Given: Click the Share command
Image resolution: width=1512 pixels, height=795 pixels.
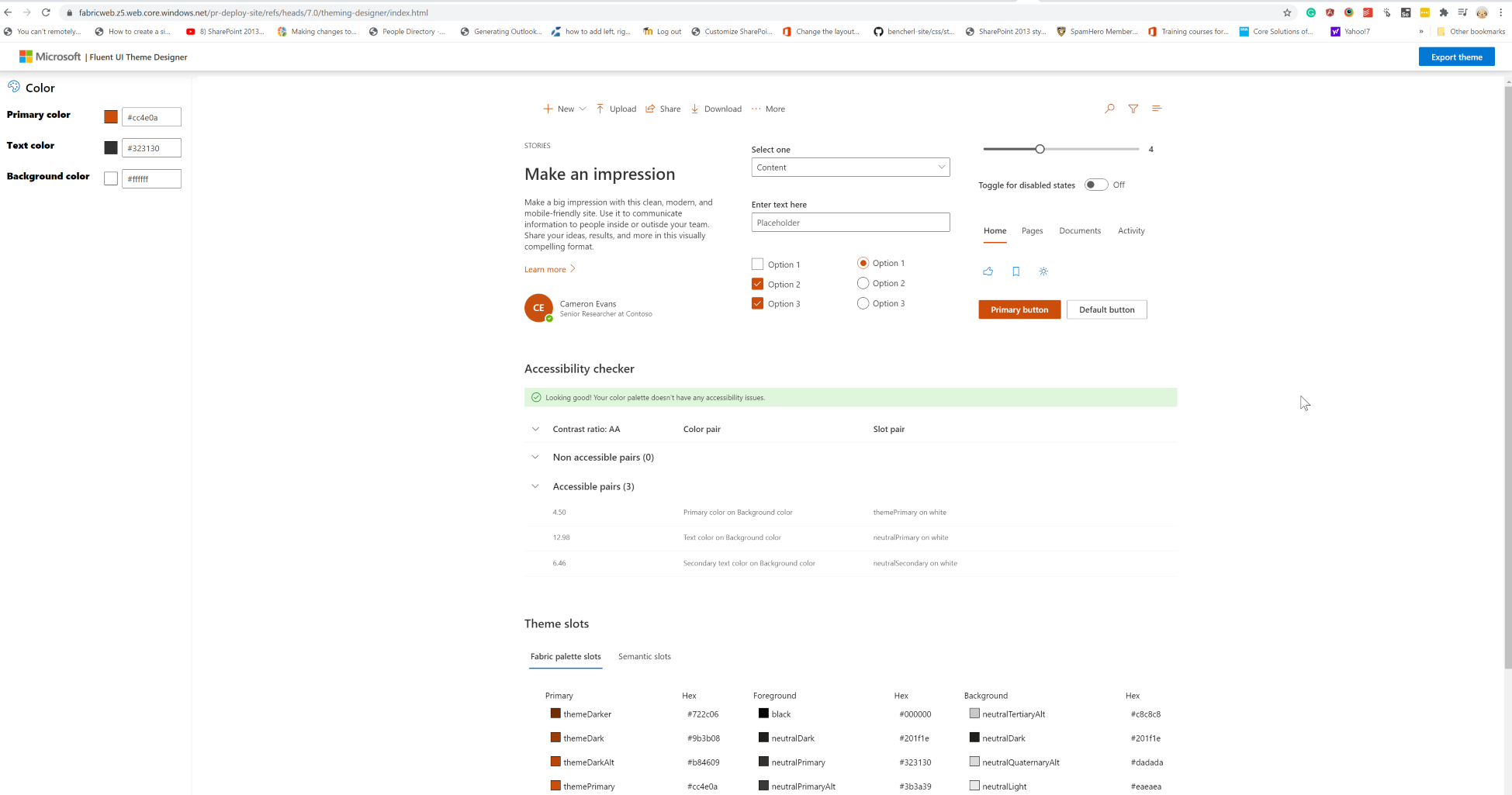Looking at the screenshot, I should coord(663,109).
